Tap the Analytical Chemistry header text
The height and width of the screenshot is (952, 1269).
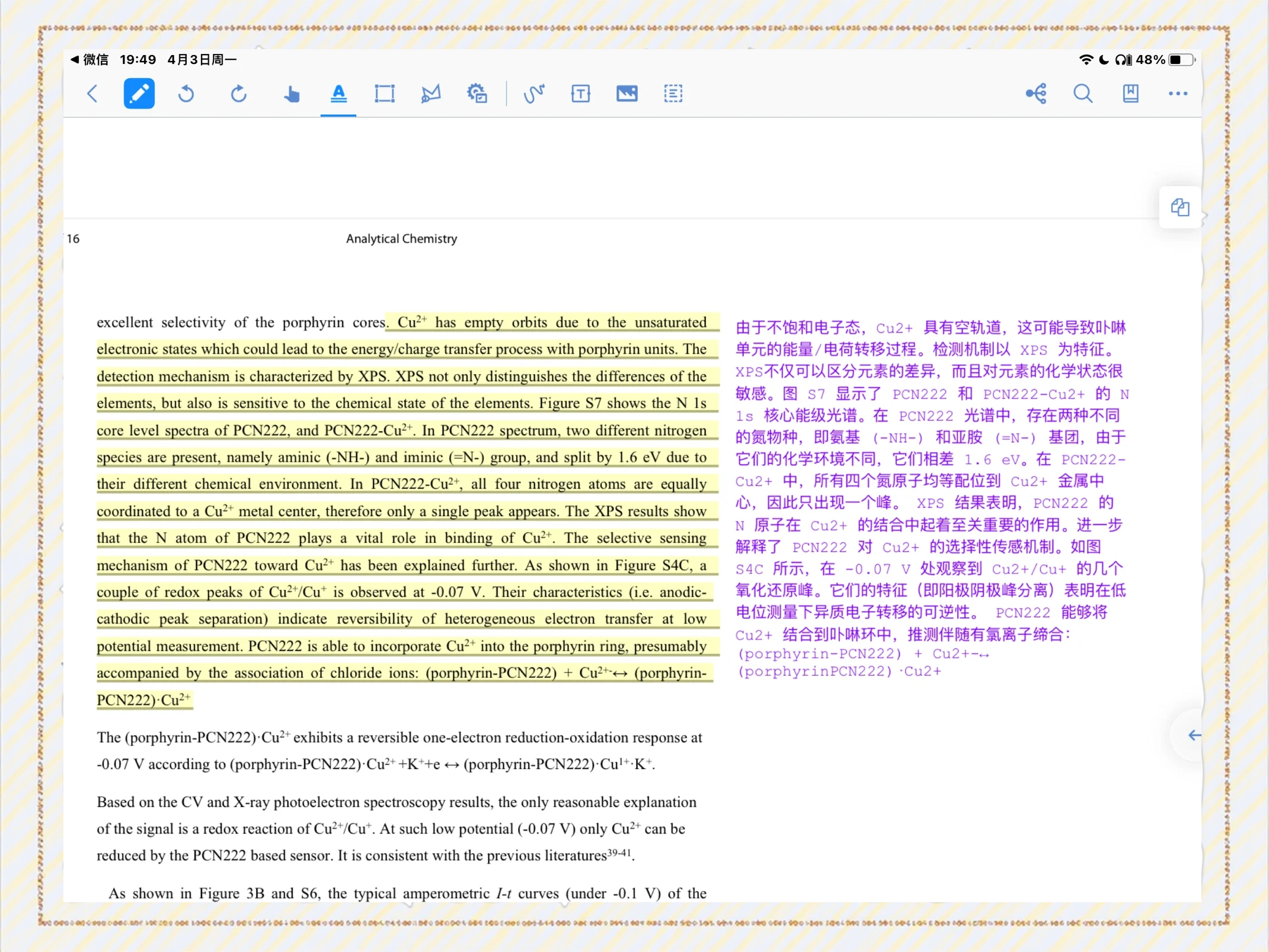click(x=401, y=238)
